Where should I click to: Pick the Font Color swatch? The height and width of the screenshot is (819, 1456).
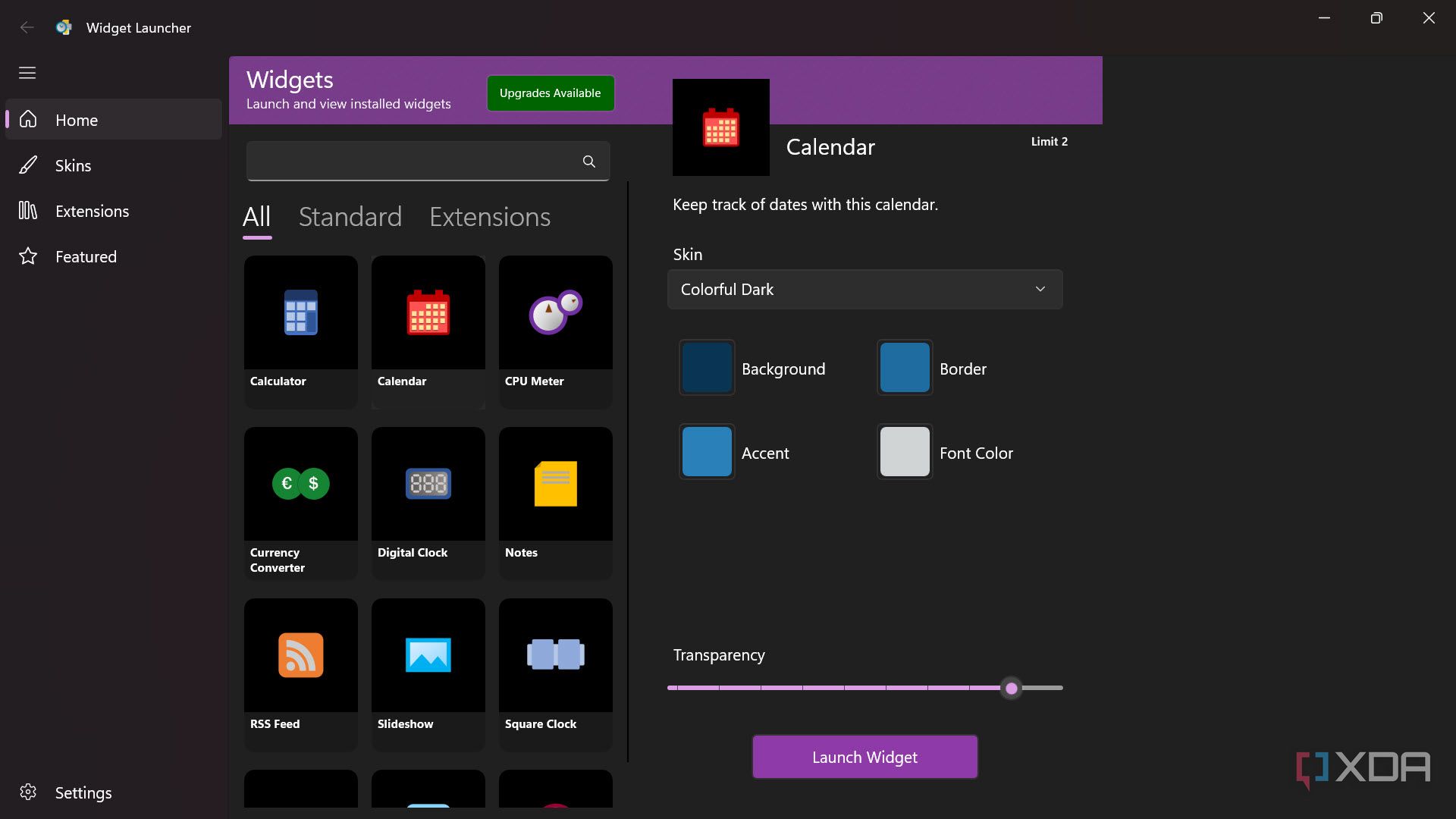(905, 452)
